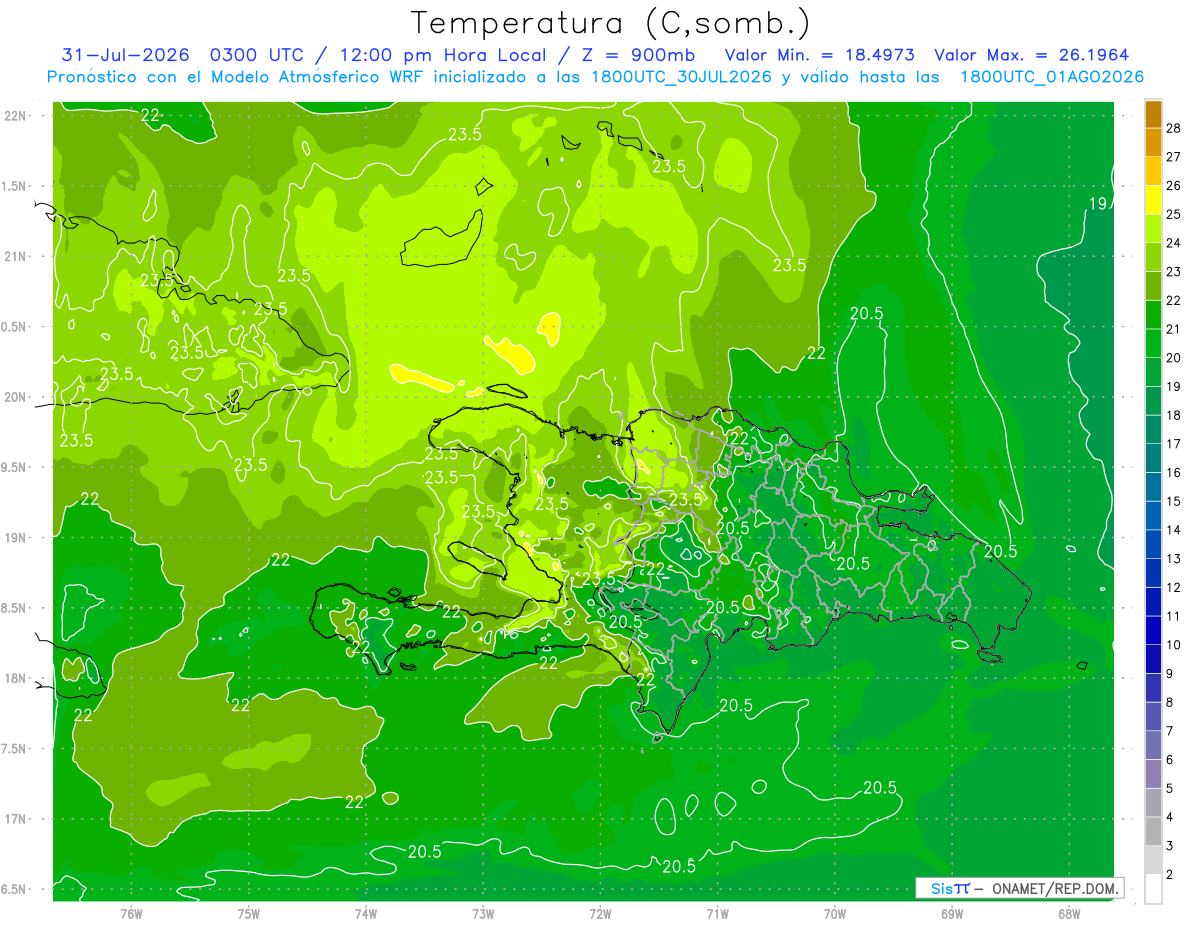Click the '73W' longitude axis label
The height and width of the screenshot is (927, 1200).
483,913
